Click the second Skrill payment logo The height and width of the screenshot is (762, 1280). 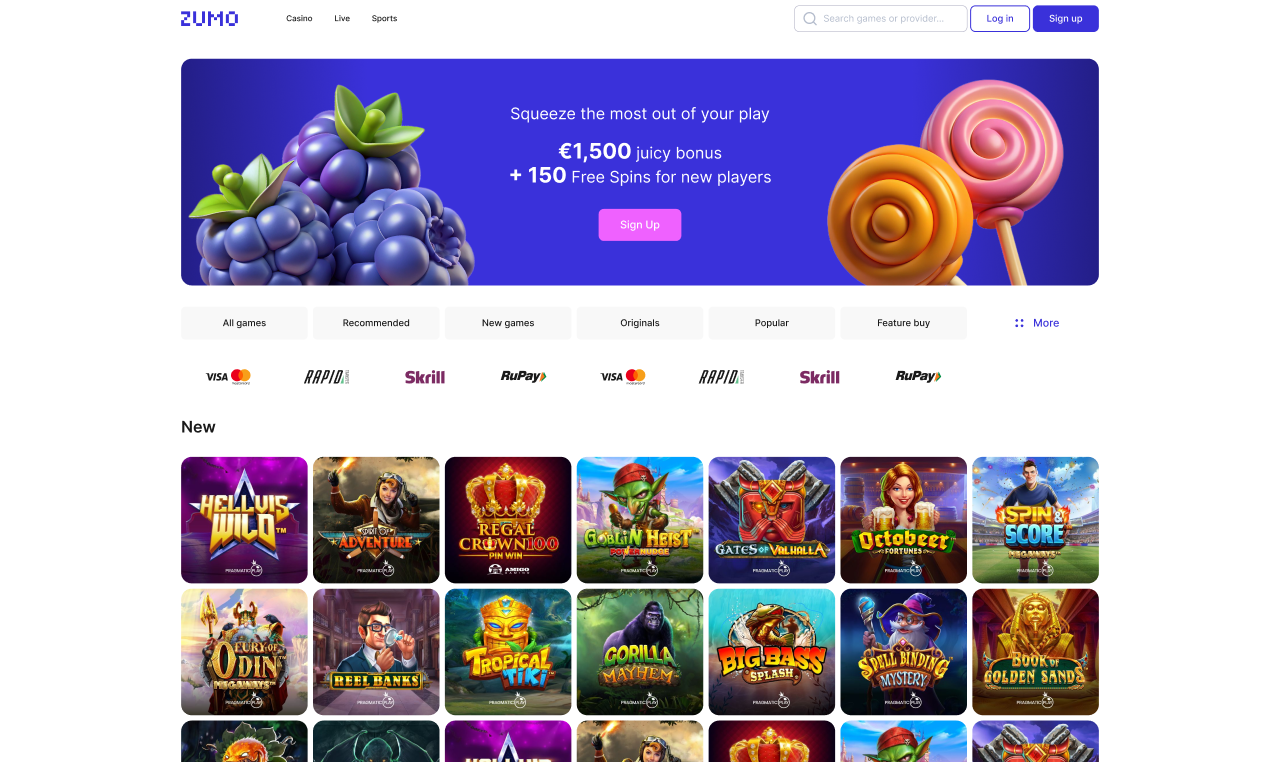click(x=820, y=377)
